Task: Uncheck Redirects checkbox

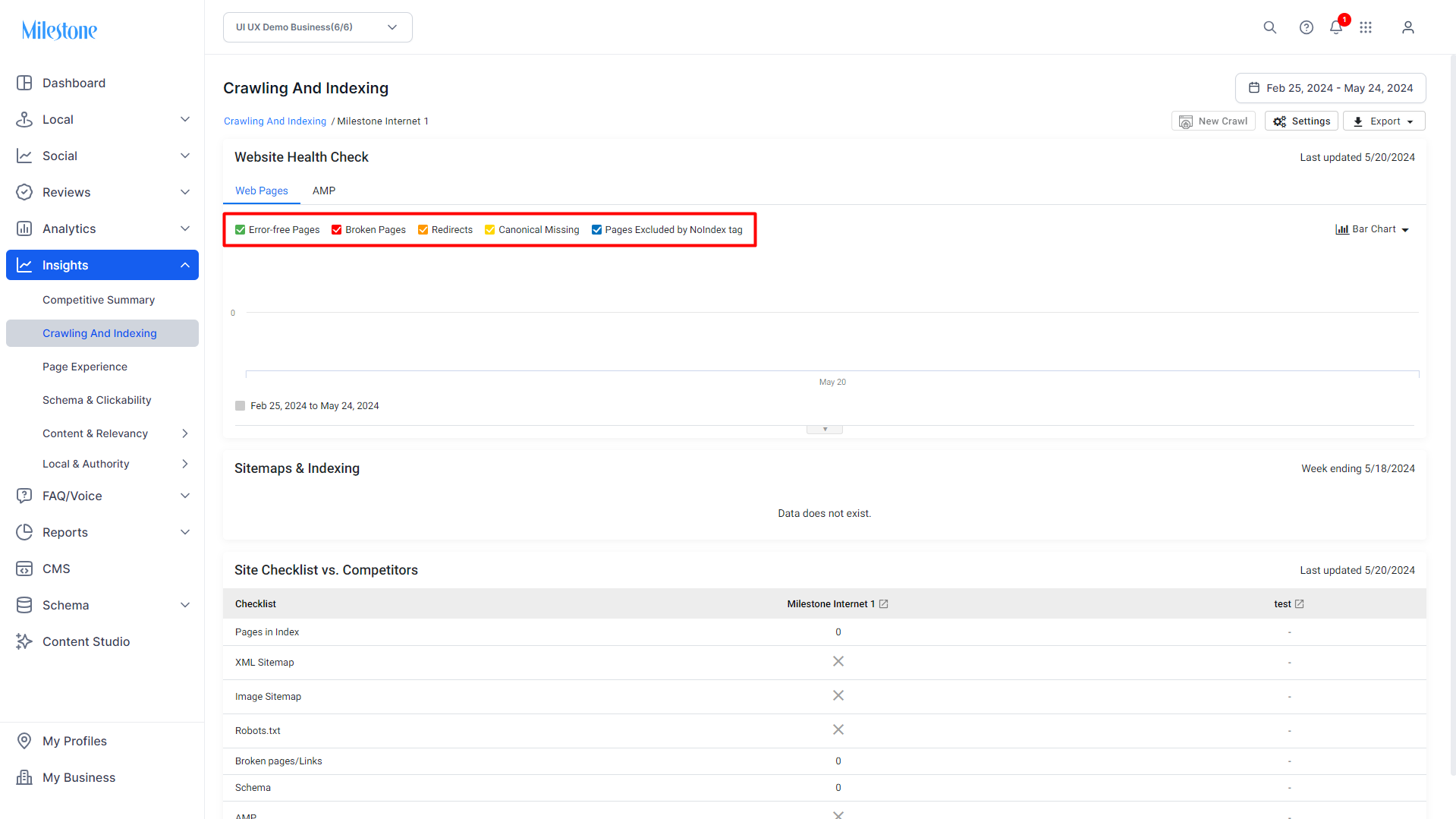Action: [x=423, y=230]
